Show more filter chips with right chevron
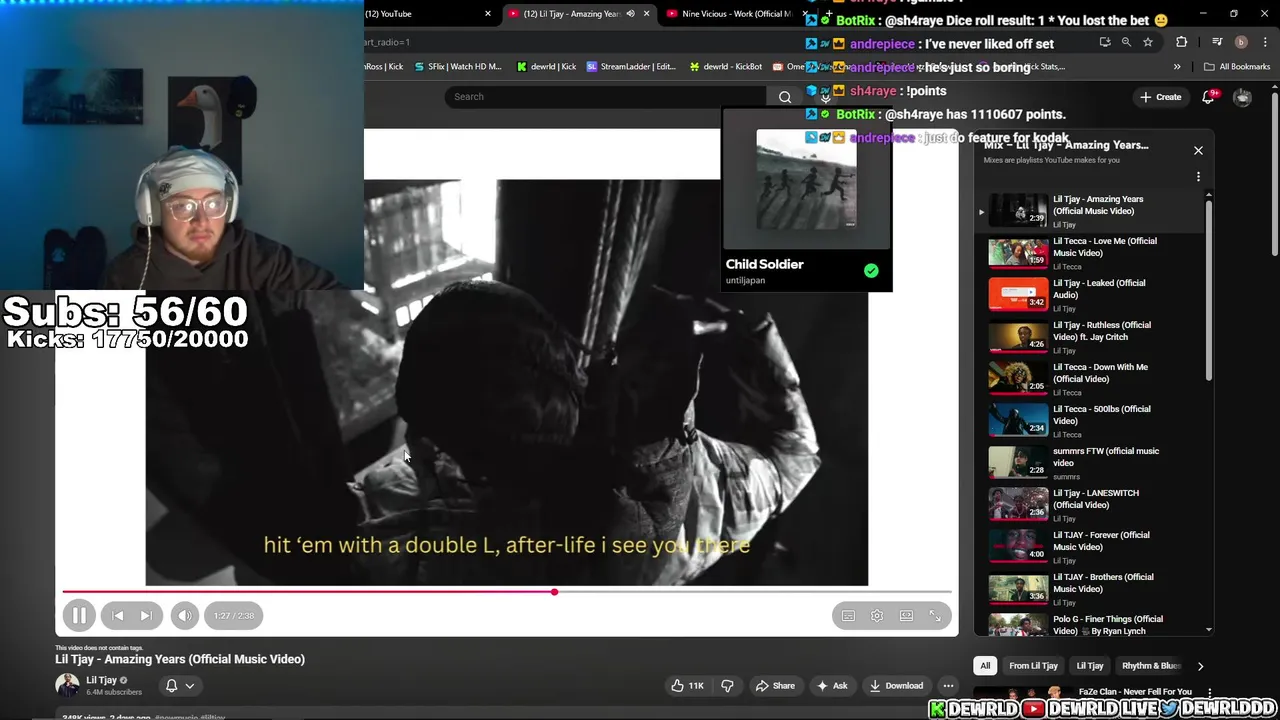Viewport: 1280px width, 720px height. [1200, 666]
